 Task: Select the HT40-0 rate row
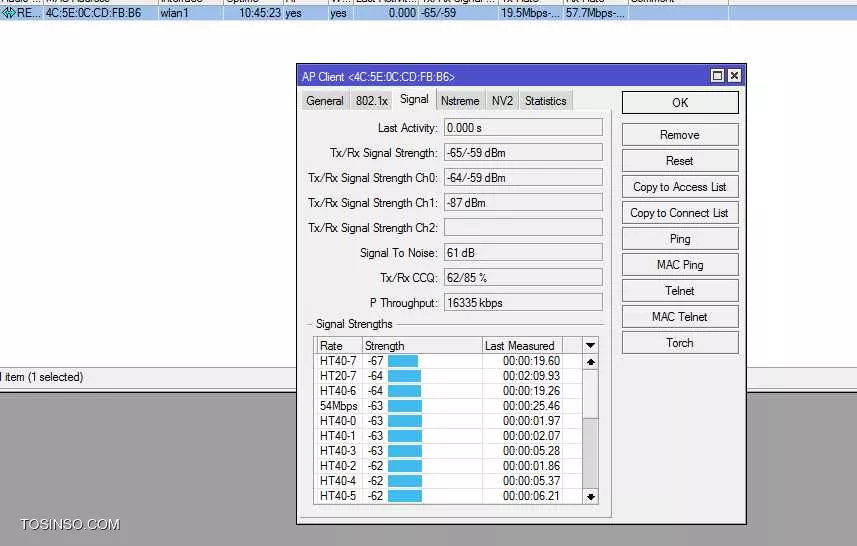[449, 421]
